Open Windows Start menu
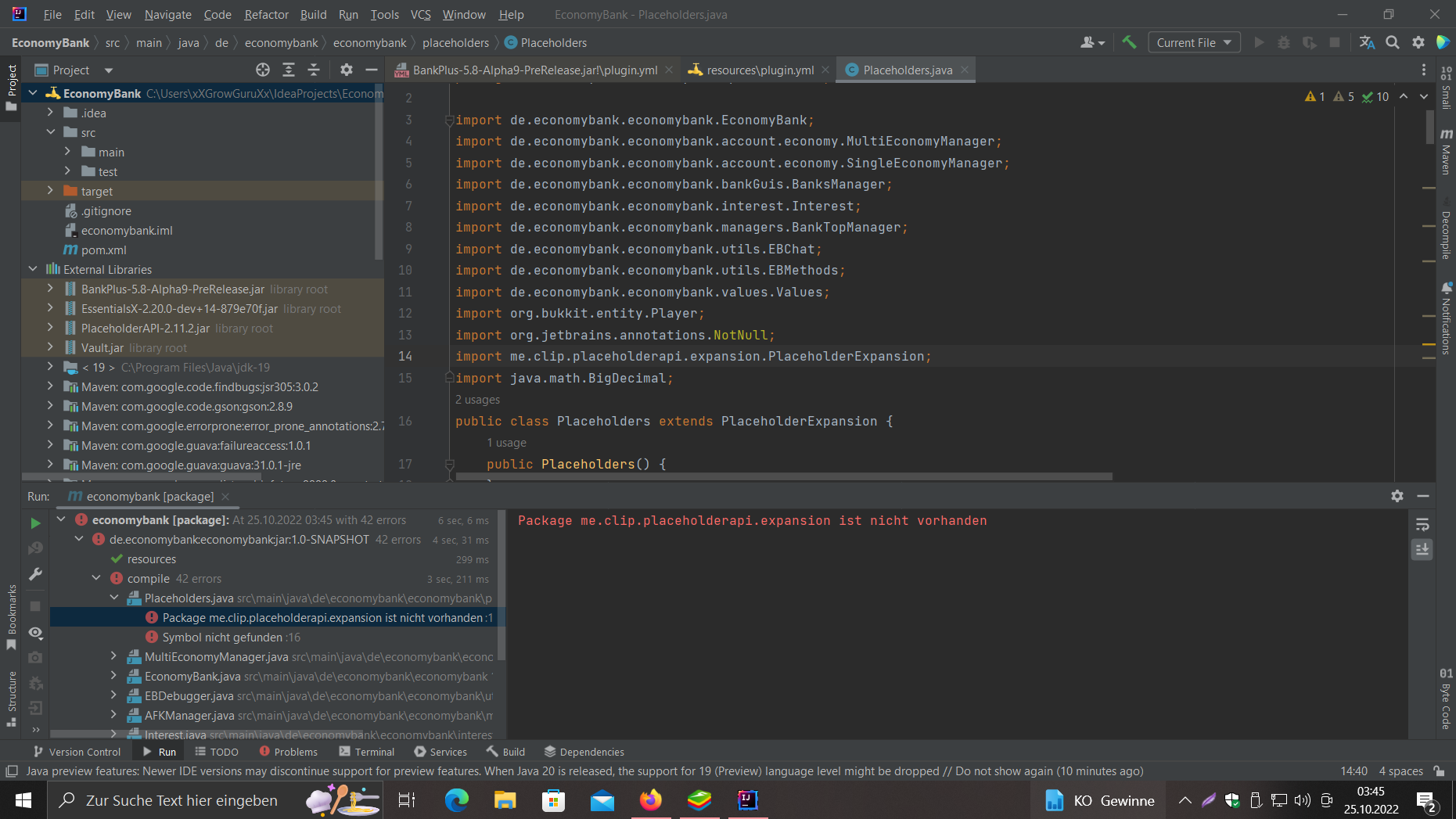Screen dimensions: 1456x819 click(x=23, y=800)
